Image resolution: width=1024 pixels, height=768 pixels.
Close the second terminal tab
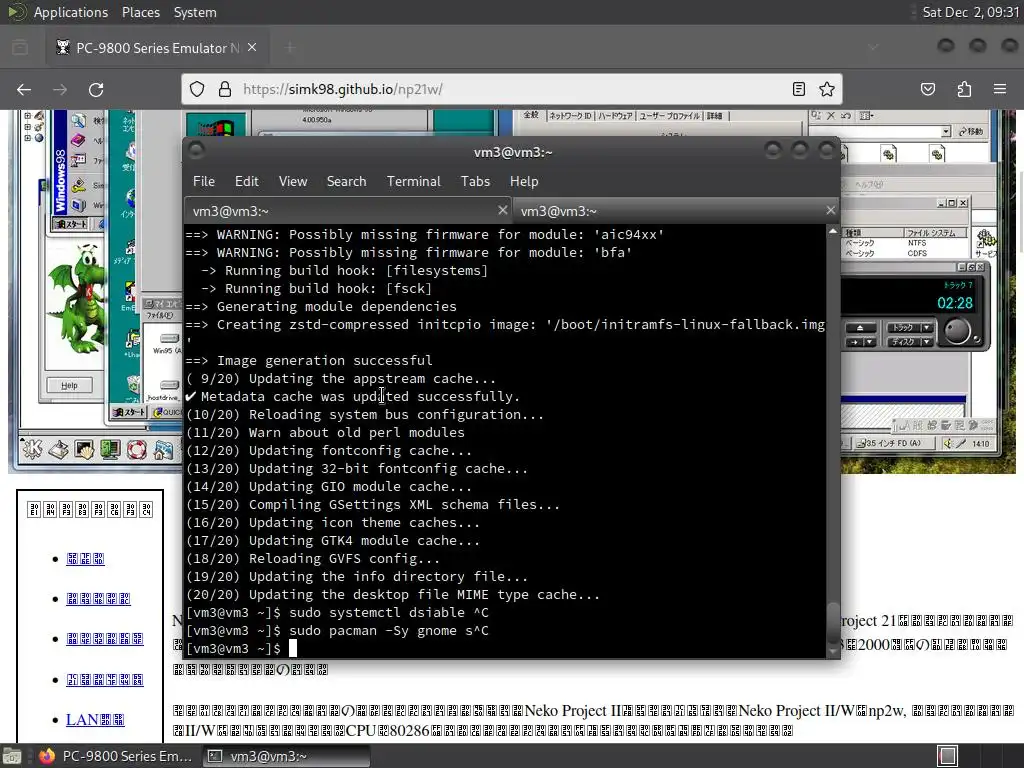click(830, 210)
